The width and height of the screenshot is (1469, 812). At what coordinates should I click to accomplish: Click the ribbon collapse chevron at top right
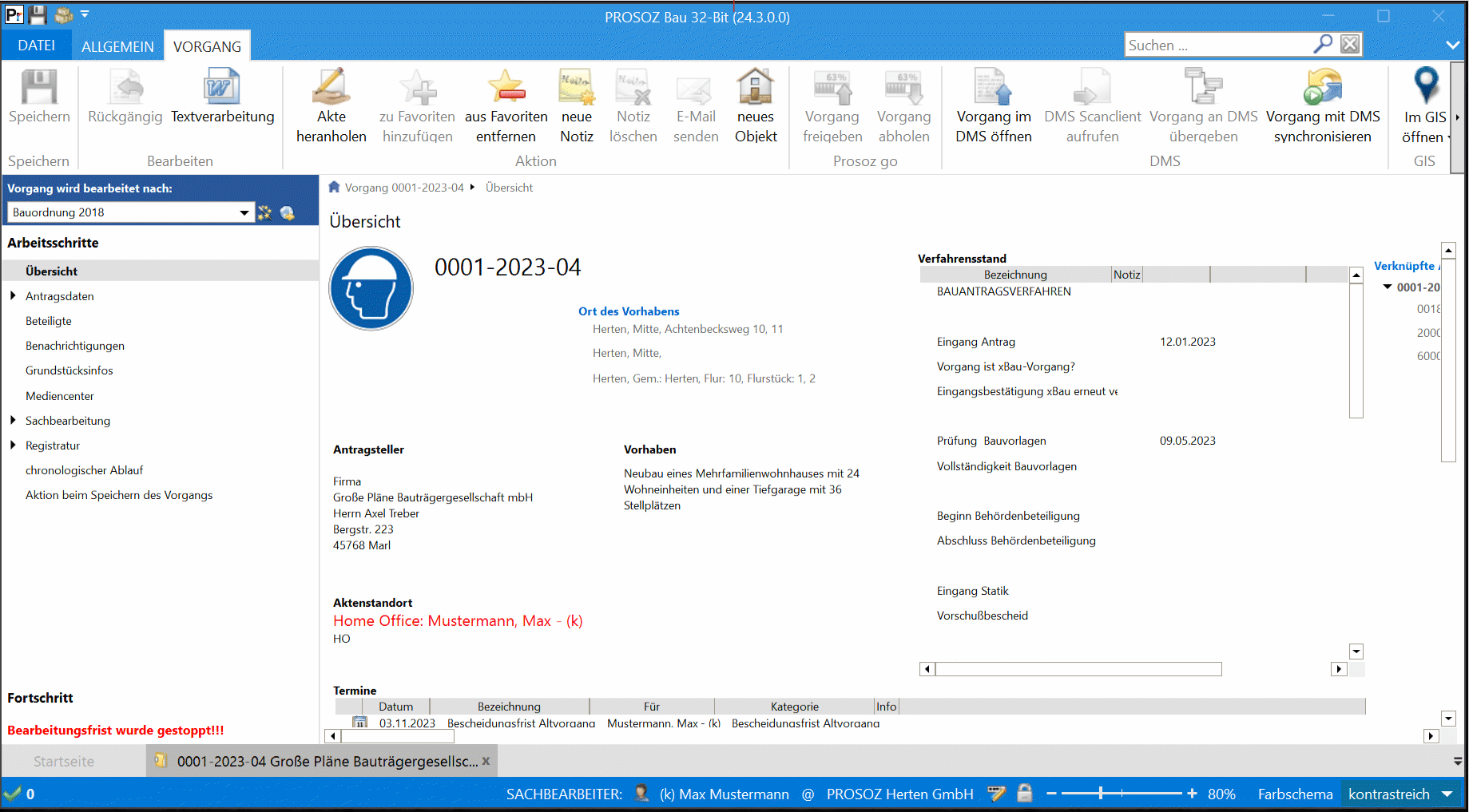pyautogui.click(x=1453, y=45)
